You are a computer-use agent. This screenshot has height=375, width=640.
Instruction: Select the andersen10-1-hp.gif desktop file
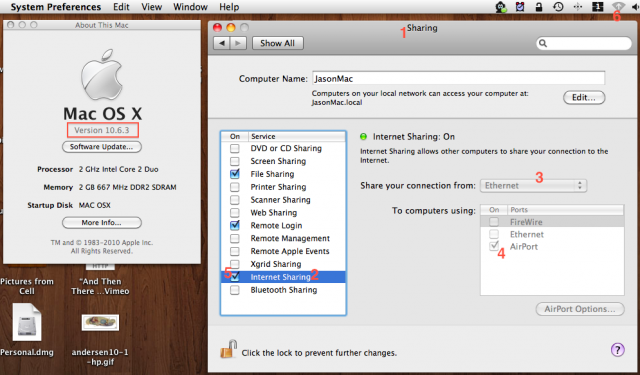coord(100,323)
